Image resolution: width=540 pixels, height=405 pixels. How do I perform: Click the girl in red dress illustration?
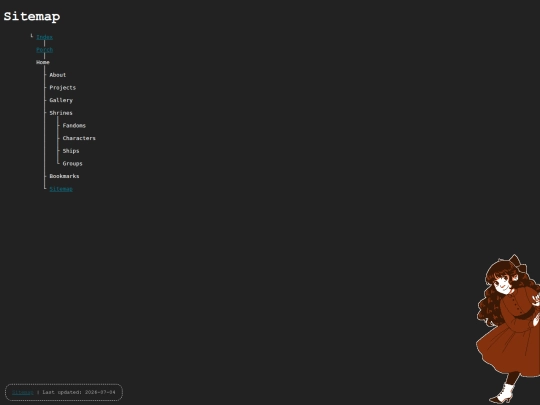pyautogui.click(x=508, y=329)
